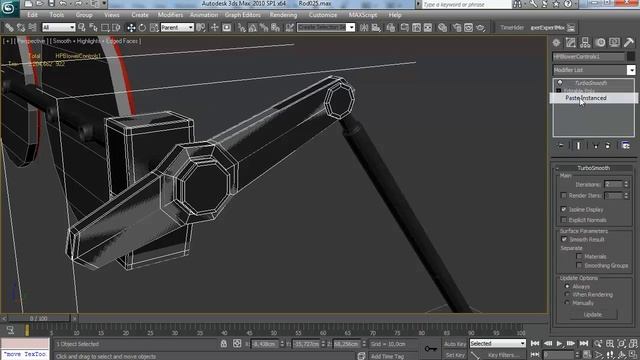Click the Bind to Space Warp tool
This screenshot has height=360, width=640.
click(x=32, y=27)
